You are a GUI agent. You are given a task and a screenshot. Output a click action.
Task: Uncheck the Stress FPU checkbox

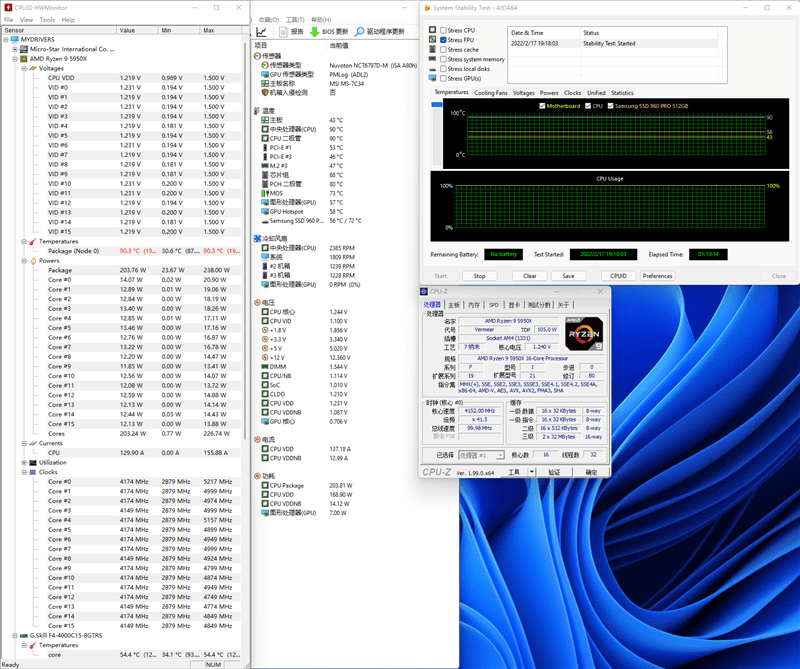(x=443, y=40)
